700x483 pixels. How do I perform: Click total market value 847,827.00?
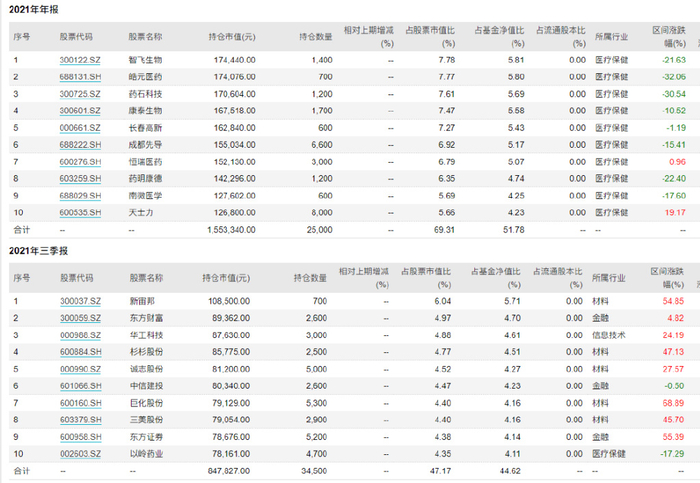pyautogui.click(x=229, y=471)
